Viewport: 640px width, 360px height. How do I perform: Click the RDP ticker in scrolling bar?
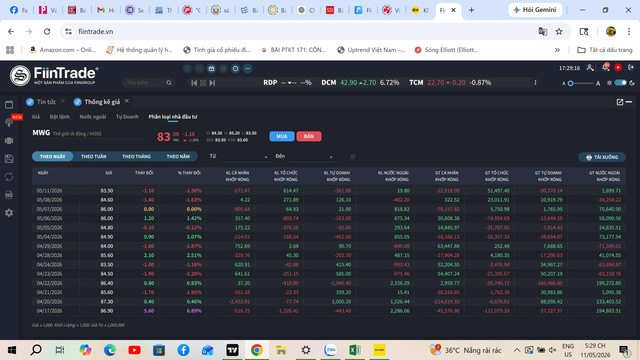(287, 82)
